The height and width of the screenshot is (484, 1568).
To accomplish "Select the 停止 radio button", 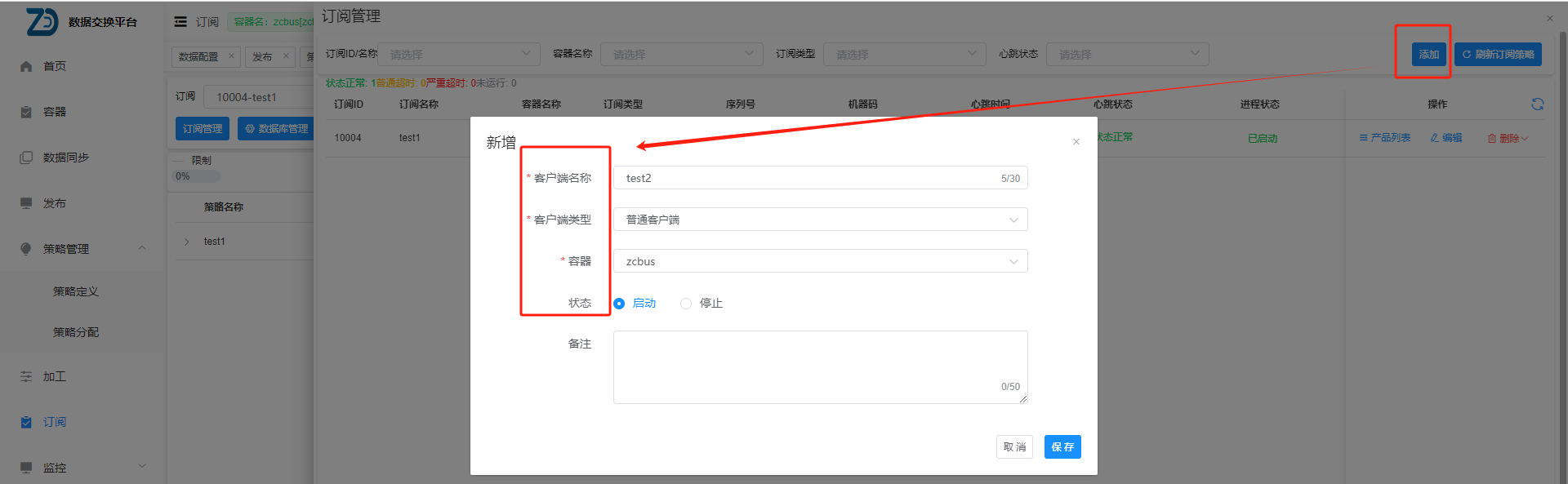I will (686, 304).
